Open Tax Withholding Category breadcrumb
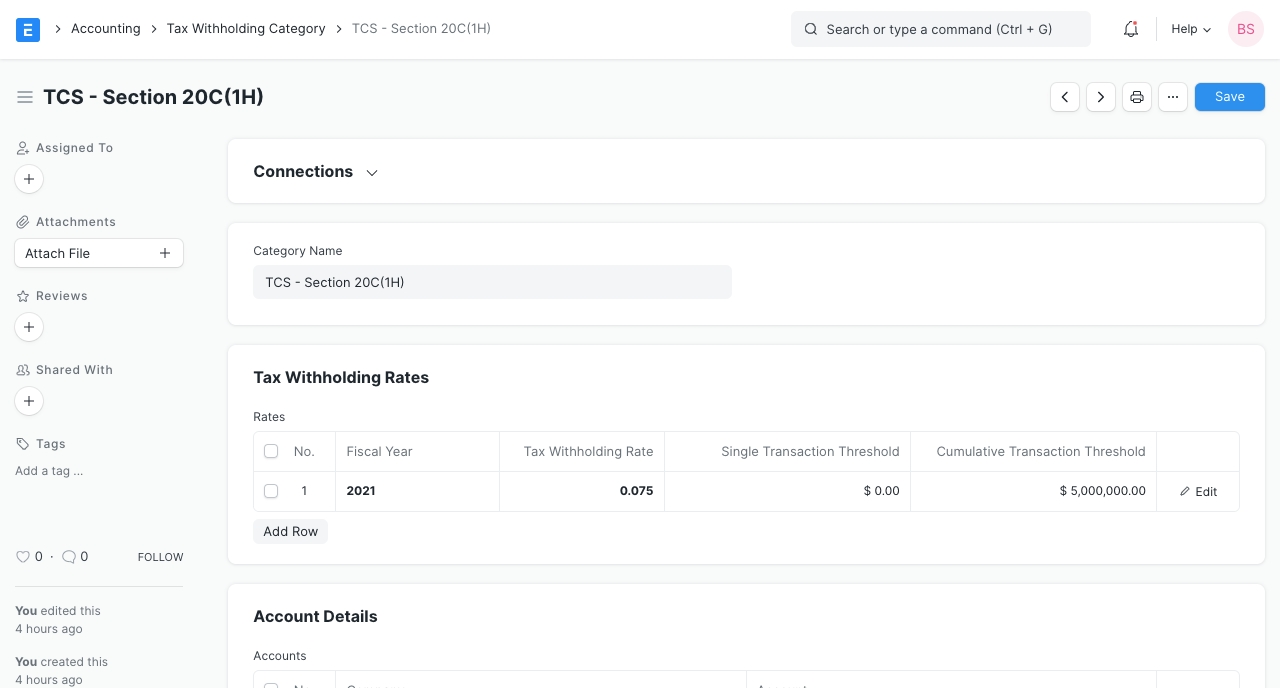 point(246,29)
